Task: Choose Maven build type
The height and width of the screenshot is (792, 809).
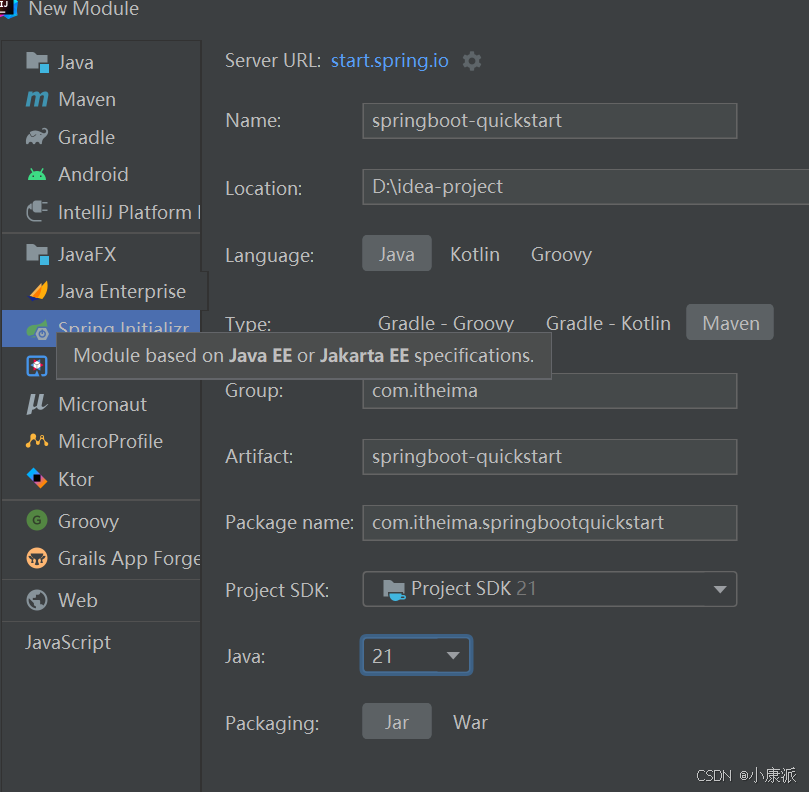Action: click(730, 322)
